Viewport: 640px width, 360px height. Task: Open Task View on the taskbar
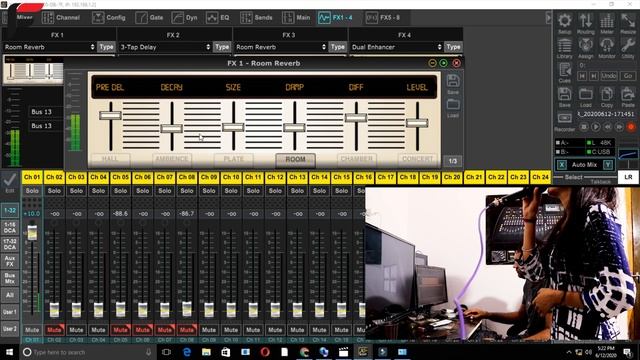click(x=166, y=352)
